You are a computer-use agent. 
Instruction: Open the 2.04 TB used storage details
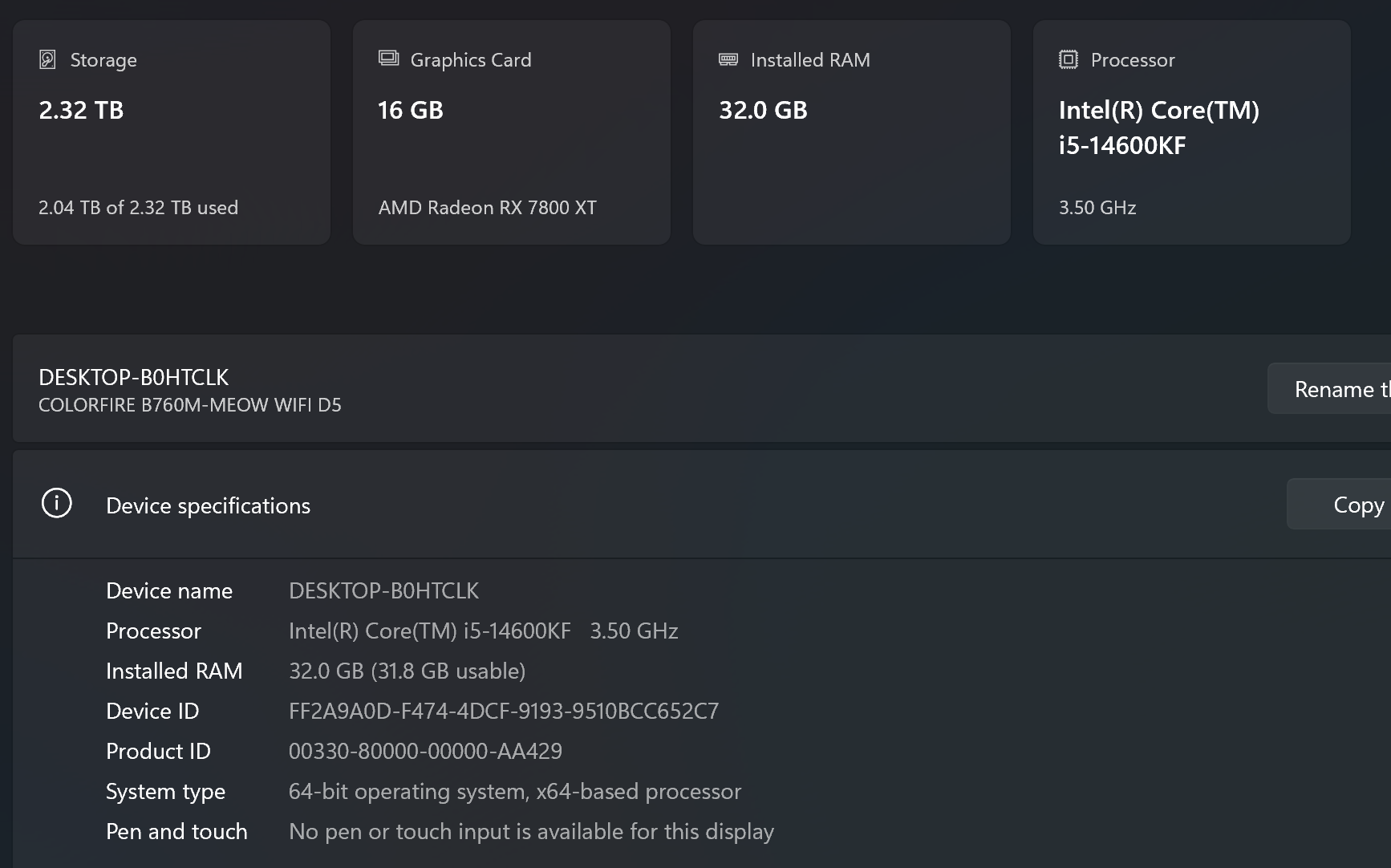138,208
